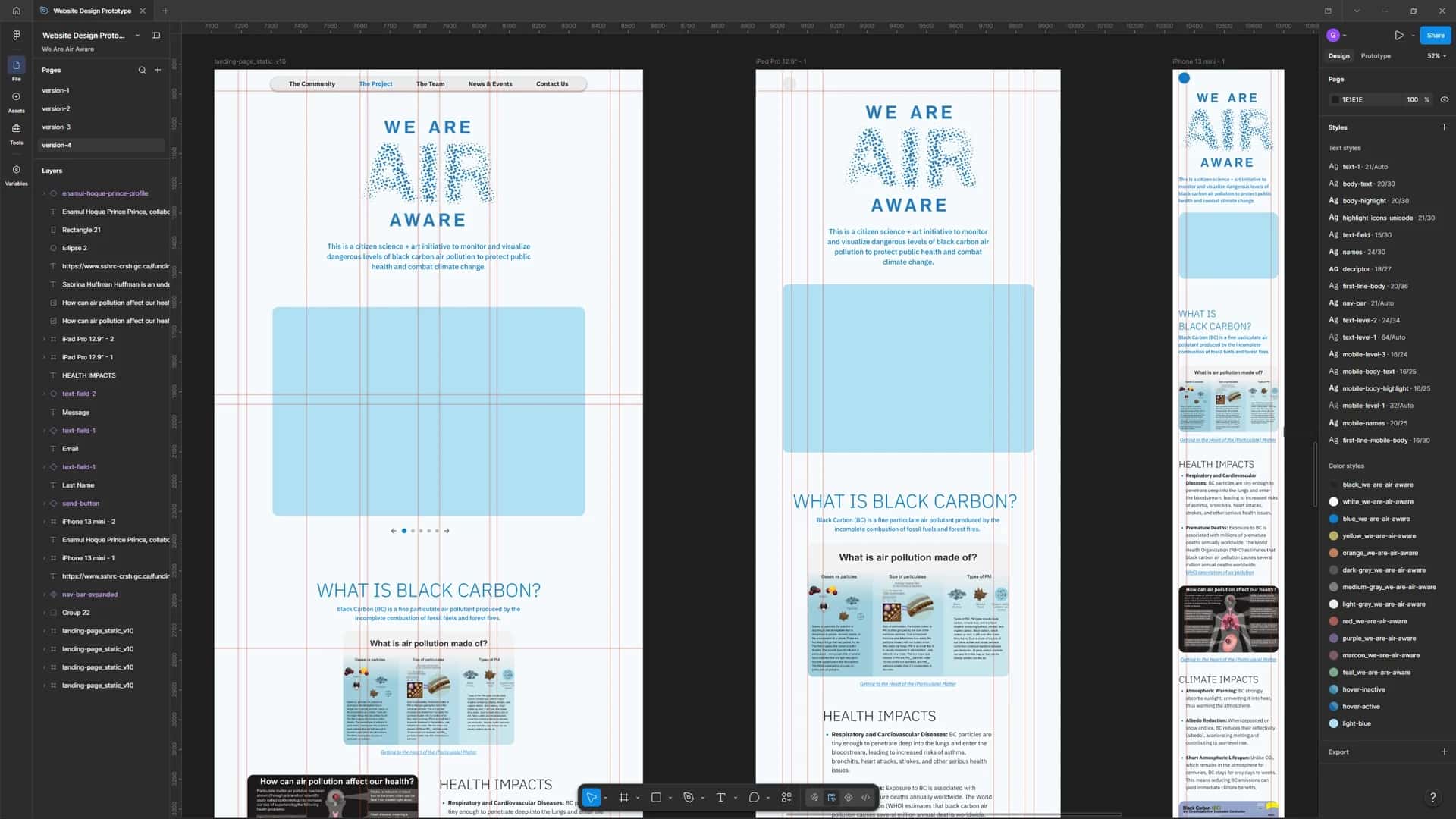Open the Pen tool dropdown arrow
The height and width of the screenshot is (819, 1456).
(702, 798)
